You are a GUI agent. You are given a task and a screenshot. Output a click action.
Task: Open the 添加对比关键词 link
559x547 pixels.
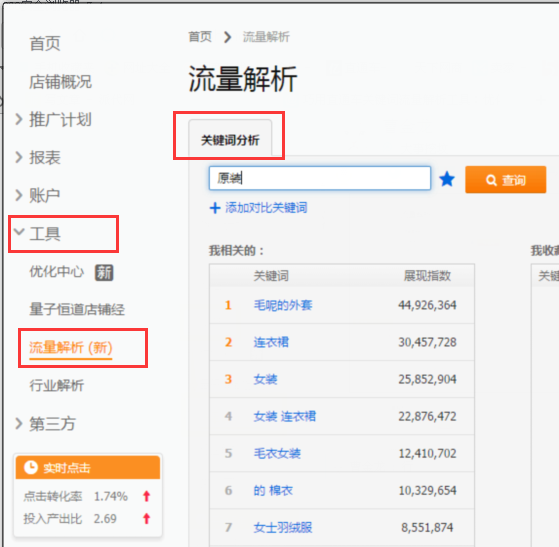point(266,208)
